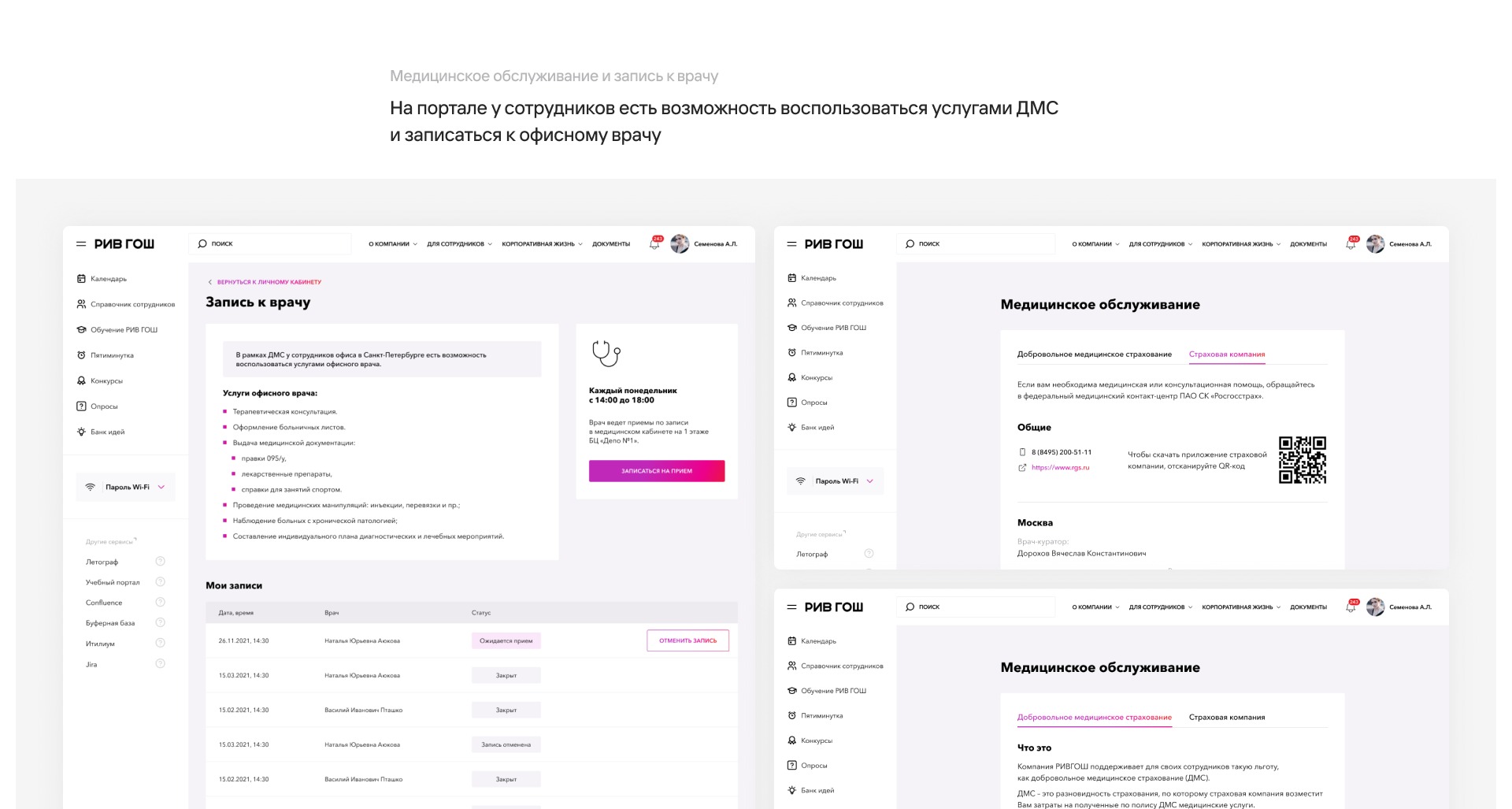The image size is (1512, 809).
Task: Click the Пятиминутка sidebar icon
Action: click(x=81, y=354)
